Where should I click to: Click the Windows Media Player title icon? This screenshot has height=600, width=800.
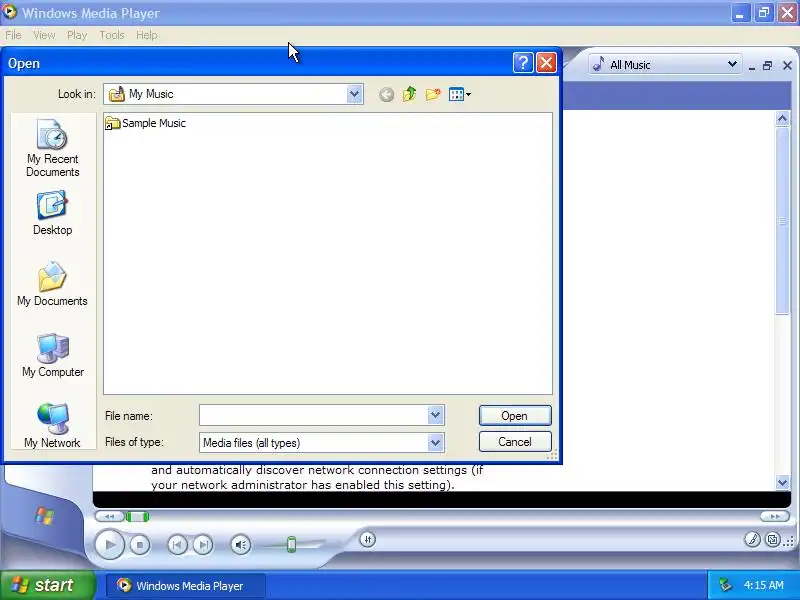pos(9,12)
